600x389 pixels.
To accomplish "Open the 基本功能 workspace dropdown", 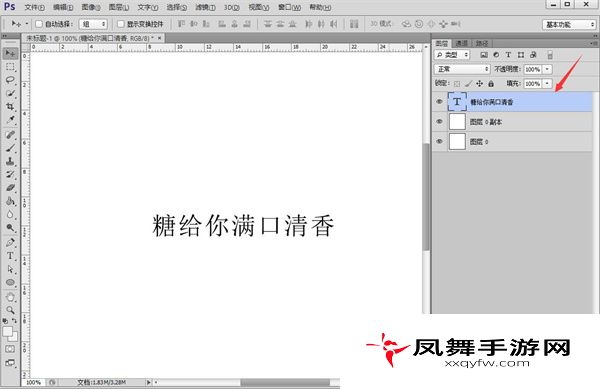I will click(569, 24).
